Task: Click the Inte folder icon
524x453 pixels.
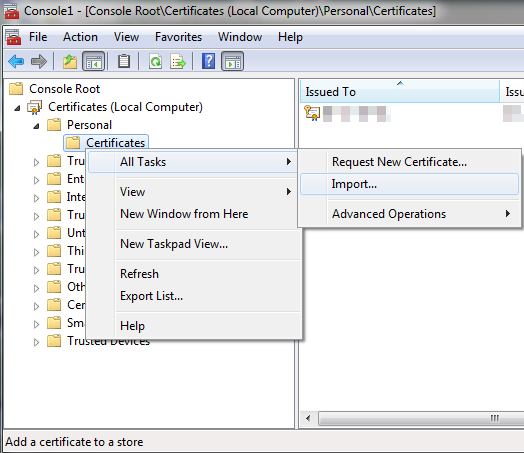Action: 54,197
